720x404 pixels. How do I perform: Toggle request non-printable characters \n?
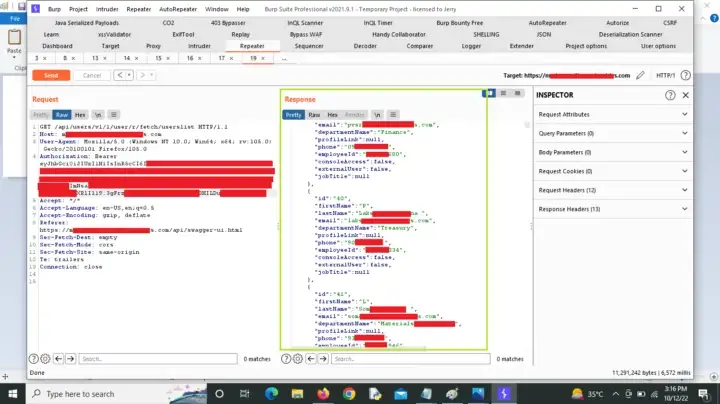[x=98, y=115]
